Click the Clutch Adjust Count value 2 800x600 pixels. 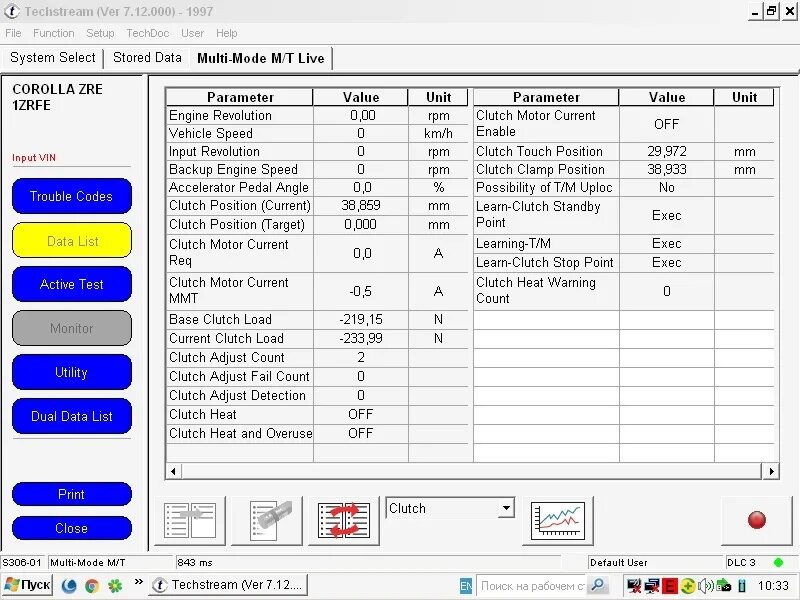point(361,358)
